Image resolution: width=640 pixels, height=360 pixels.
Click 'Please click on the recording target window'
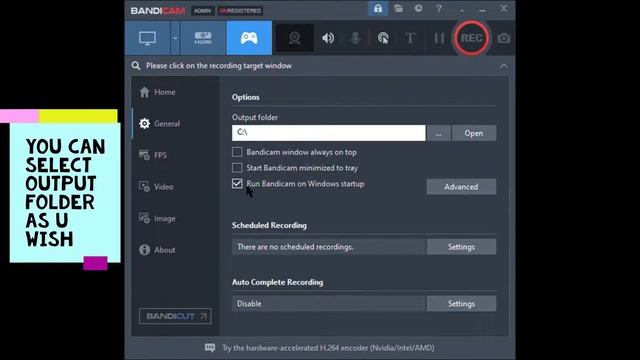coord(219,66)
